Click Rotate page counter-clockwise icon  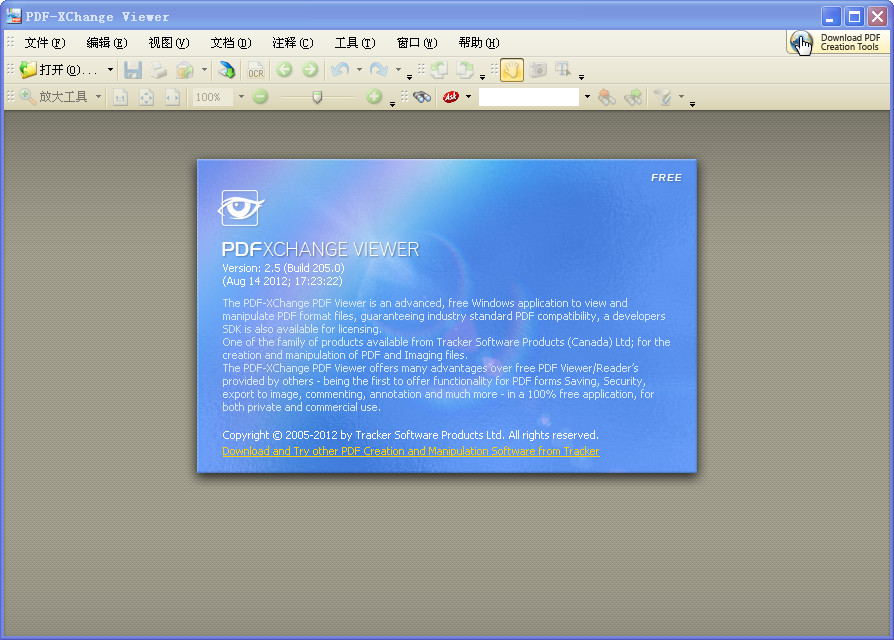438,70
